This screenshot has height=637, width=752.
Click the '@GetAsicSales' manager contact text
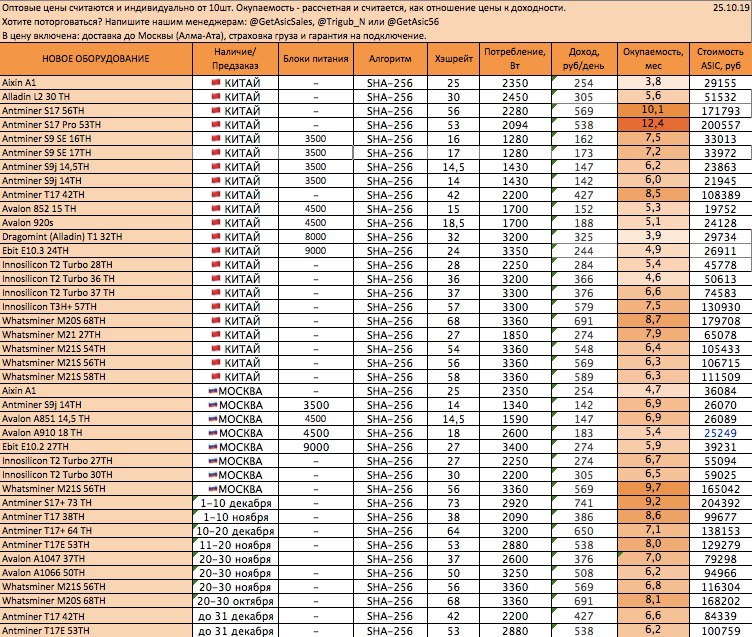282,22
